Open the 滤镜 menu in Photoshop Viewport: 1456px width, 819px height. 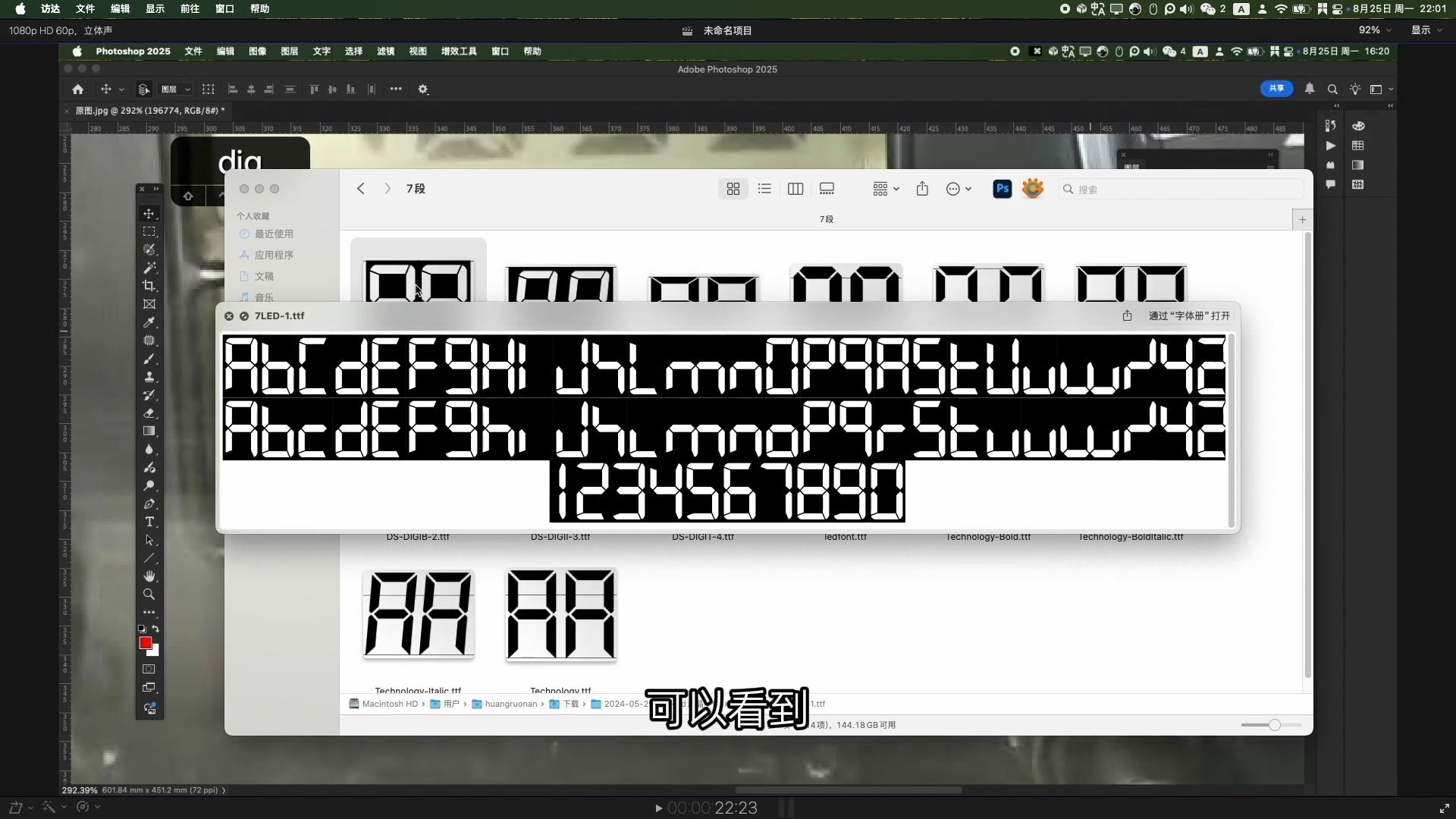(x=385, y=52)
